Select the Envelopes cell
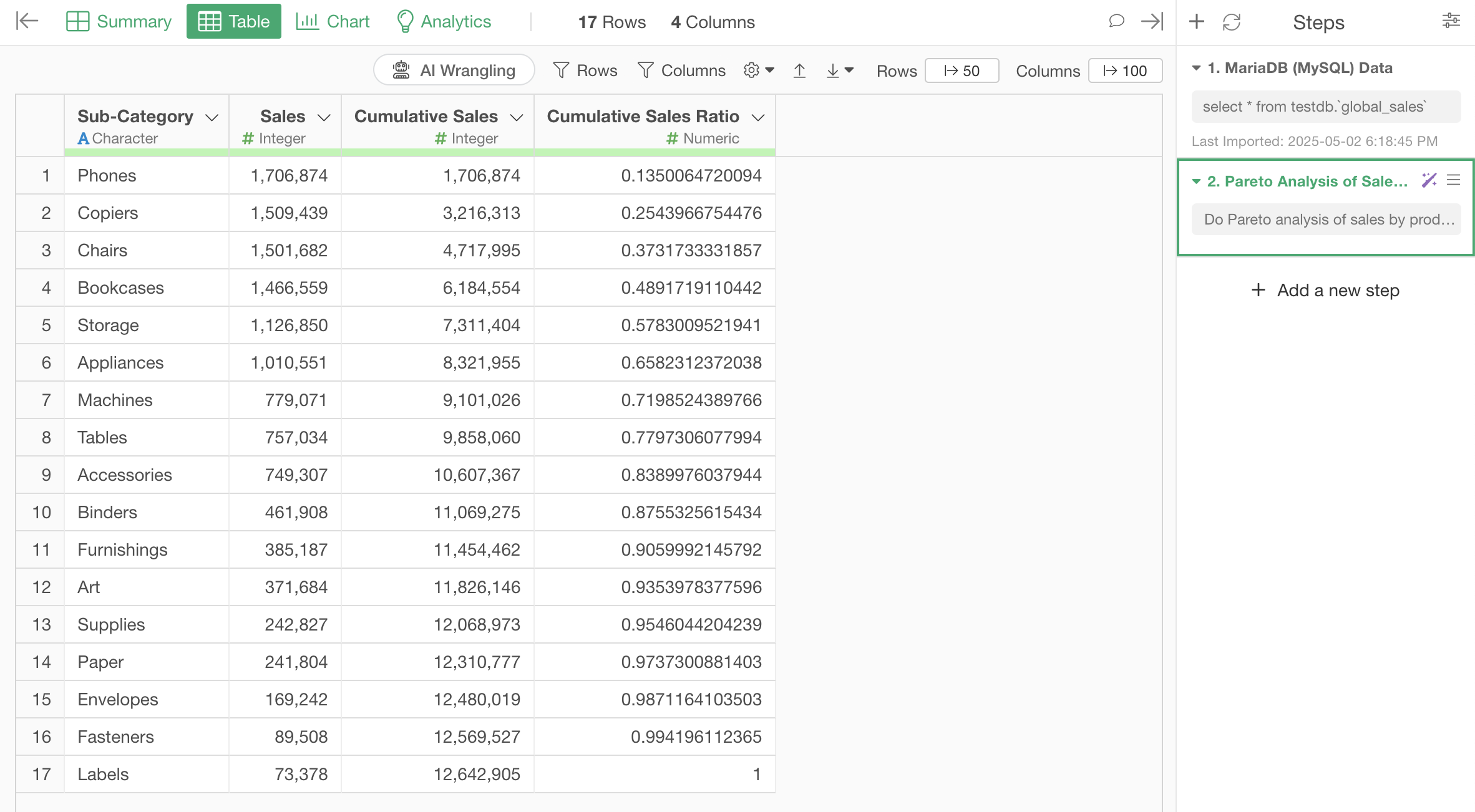 pyautogui.click(x=147, y=699)
